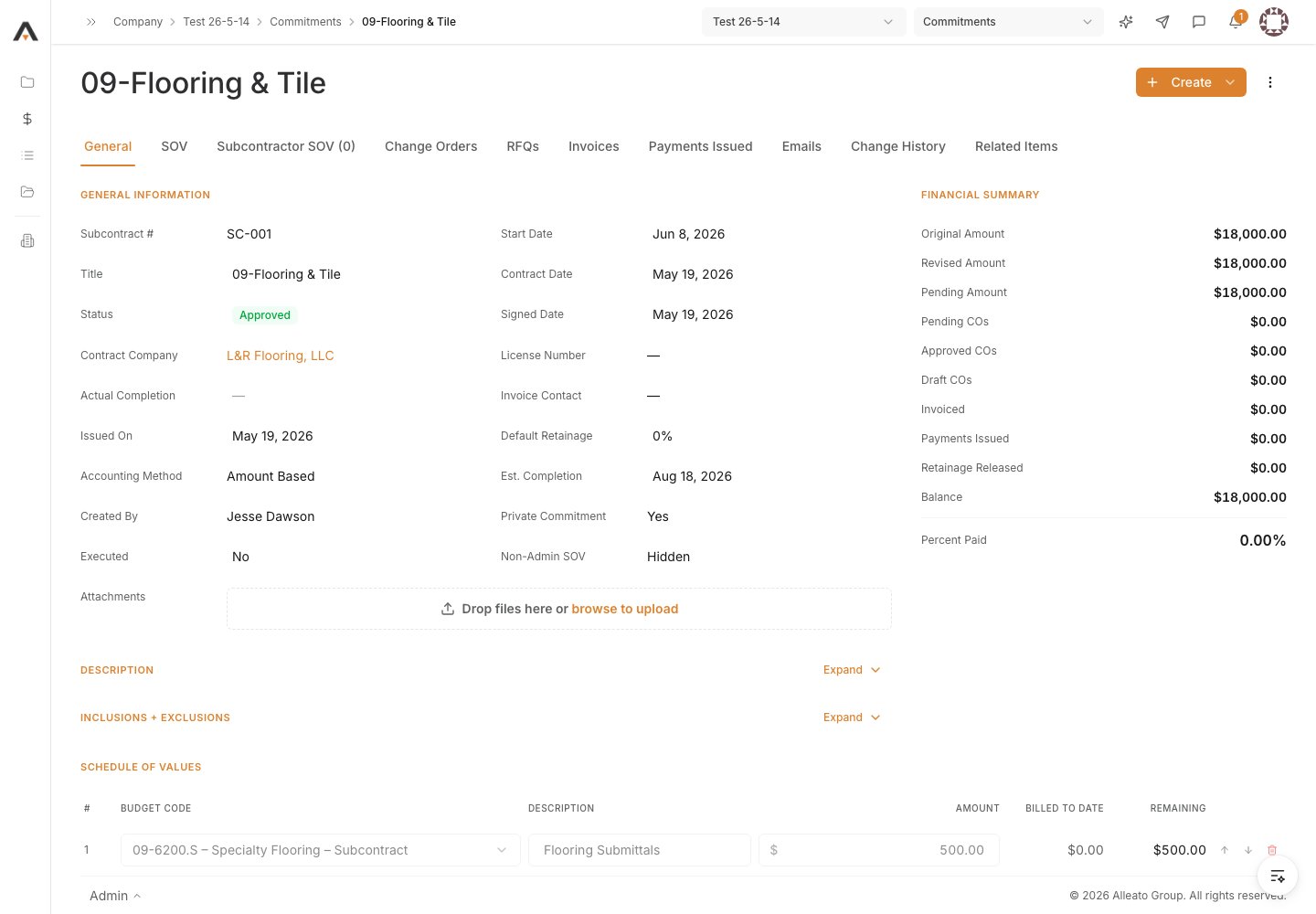Image resolution: width=1316 pixels, height=914 pixels.
Task: Open the Related Items tab
Action: point(1016,146)
